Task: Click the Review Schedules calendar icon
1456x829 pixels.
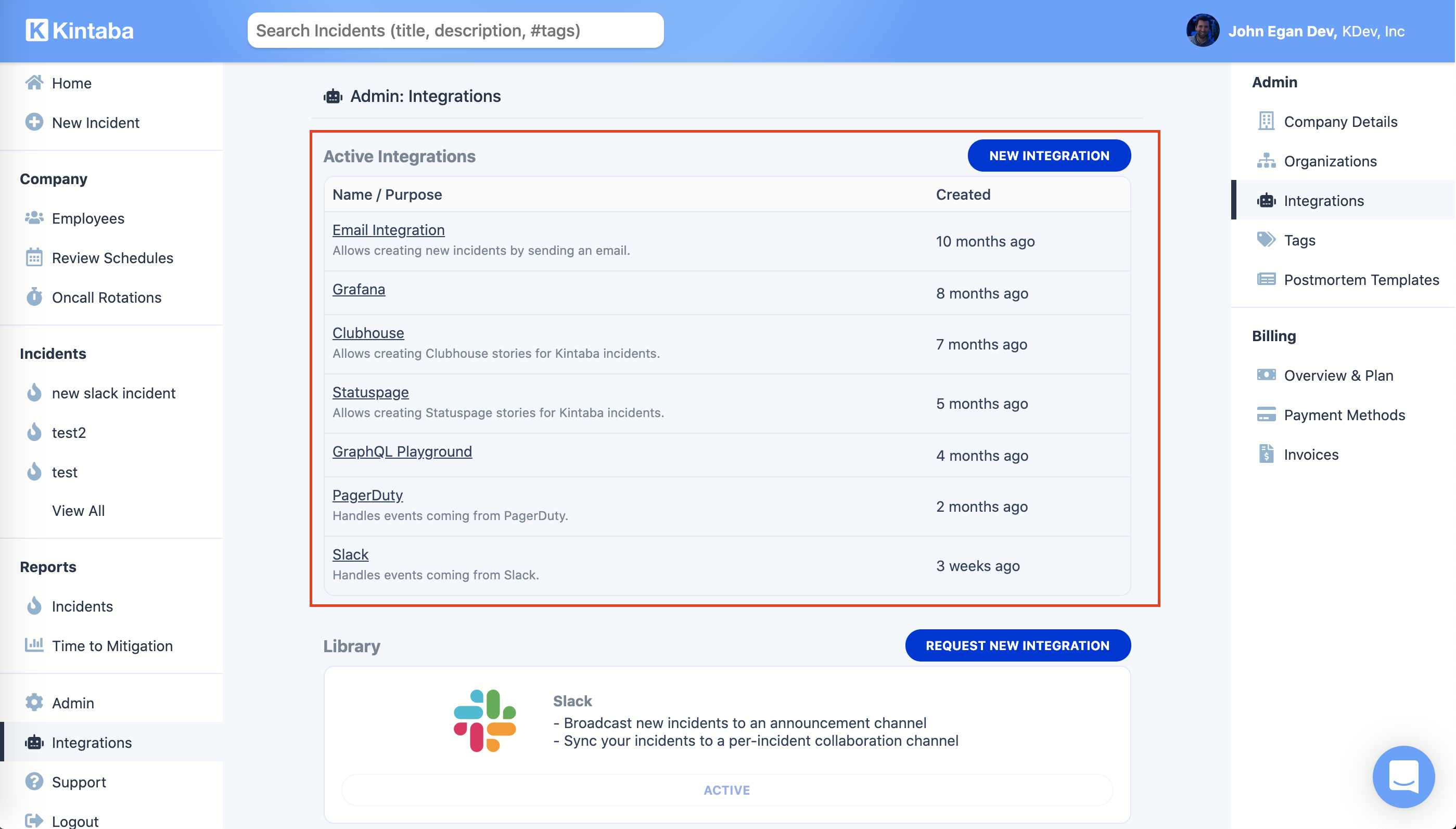Action: point(34,258)
